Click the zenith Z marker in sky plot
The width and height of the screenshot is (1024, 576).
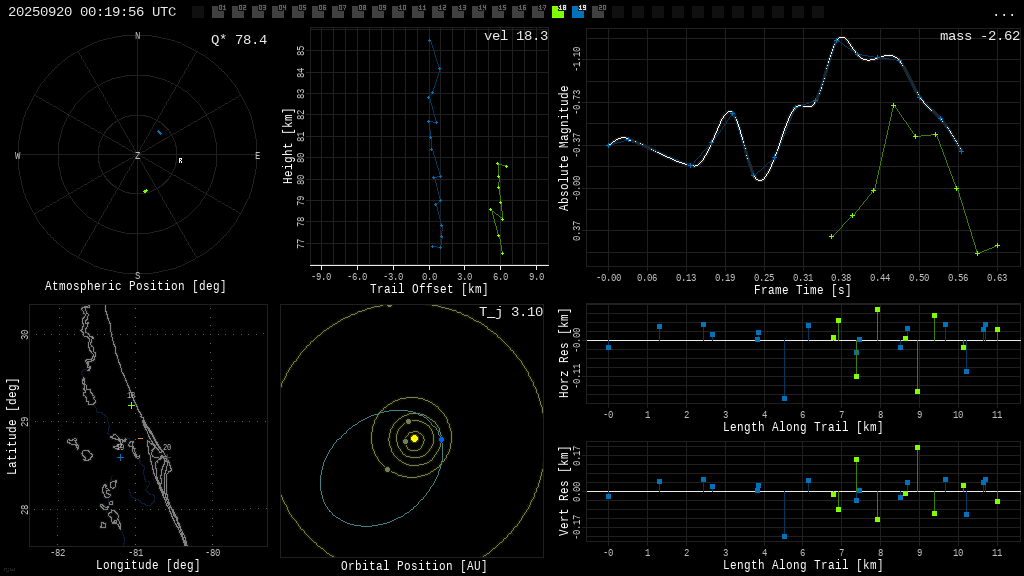138,156
